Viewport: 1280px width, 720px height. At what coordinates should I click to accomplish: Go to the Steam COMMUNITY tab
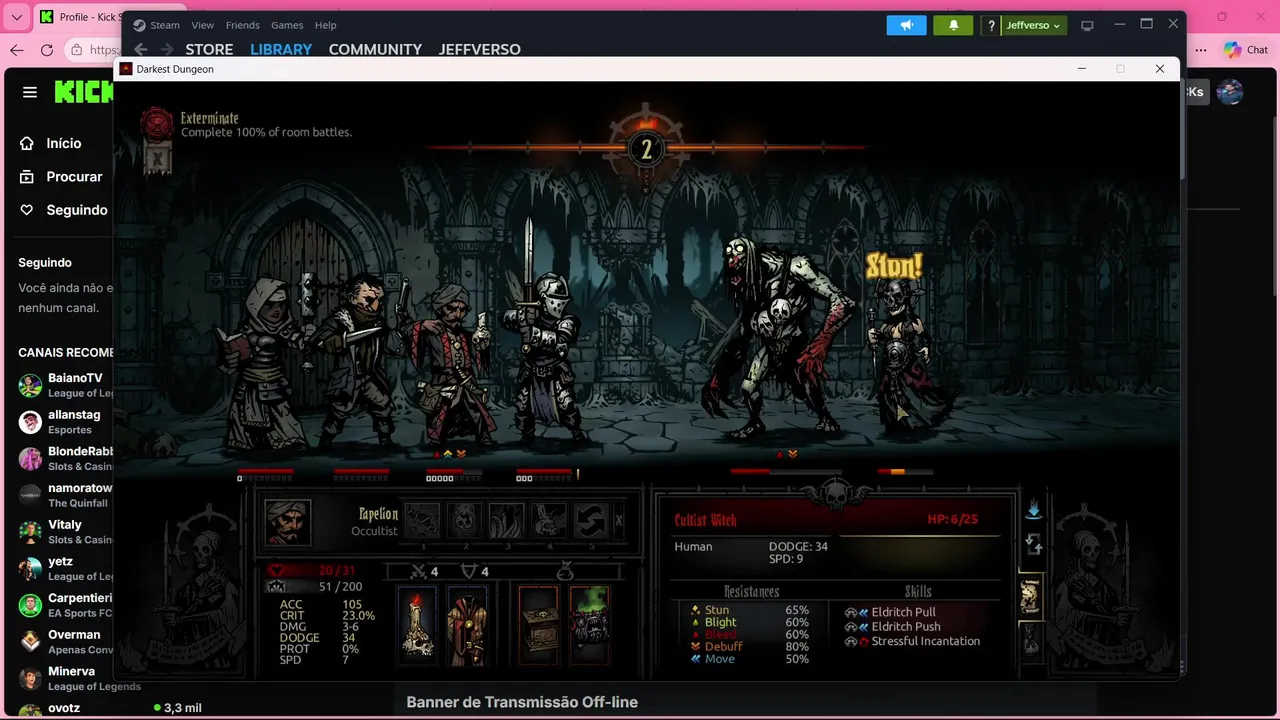[x=375, y=49]
